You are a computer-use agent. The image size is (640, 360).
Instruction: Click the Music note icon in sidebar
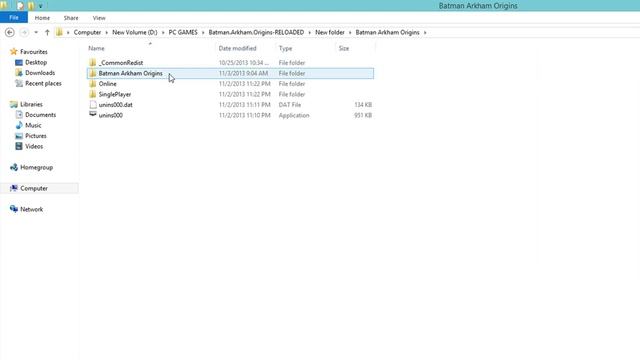[19, 125]
